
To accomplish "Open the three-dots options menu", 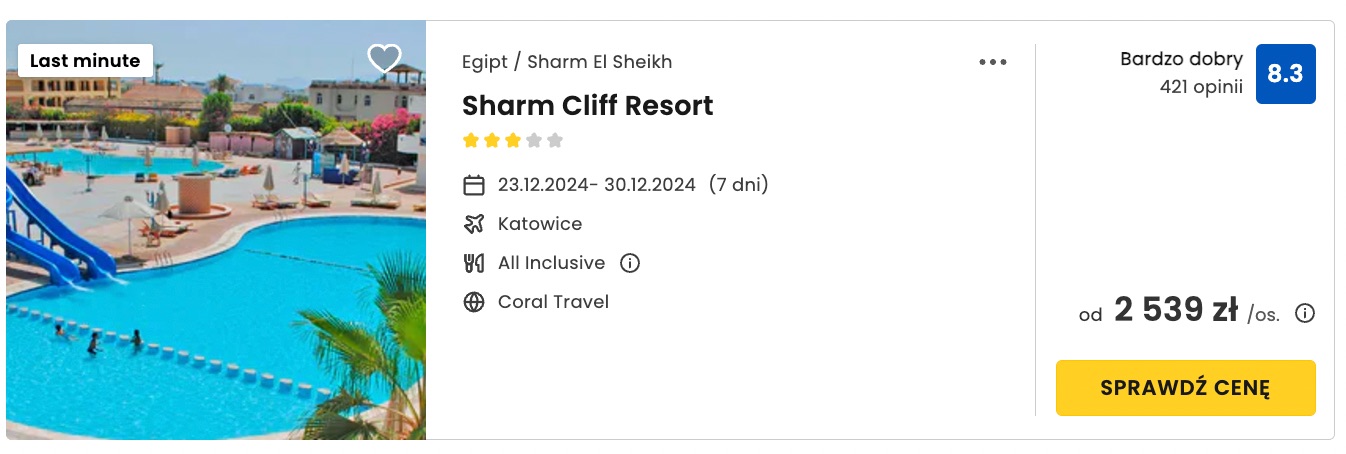I will pyautogui.click(x=993, y=62).
